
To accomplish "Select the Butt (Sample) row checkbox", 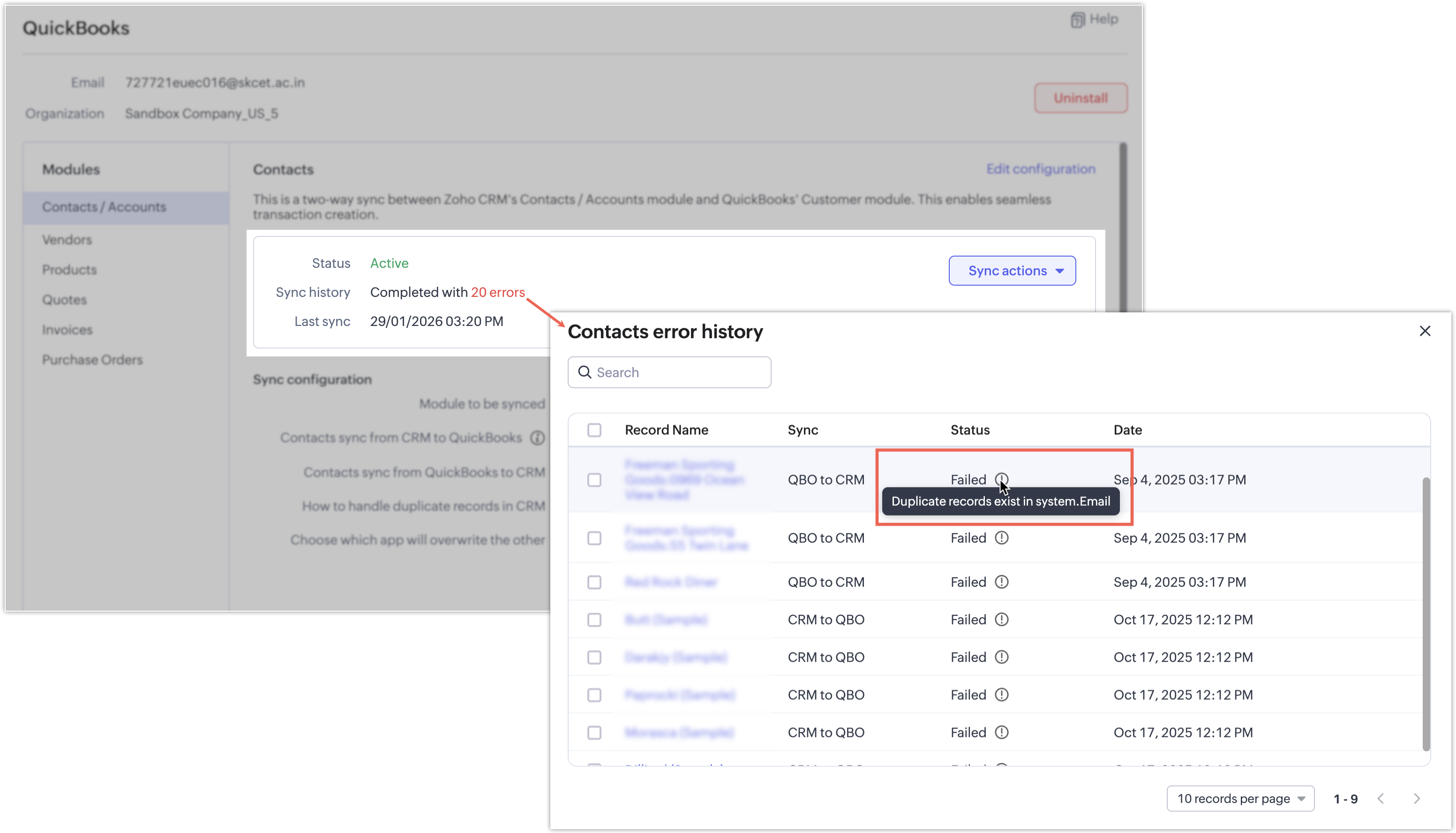I will (594, 620).
